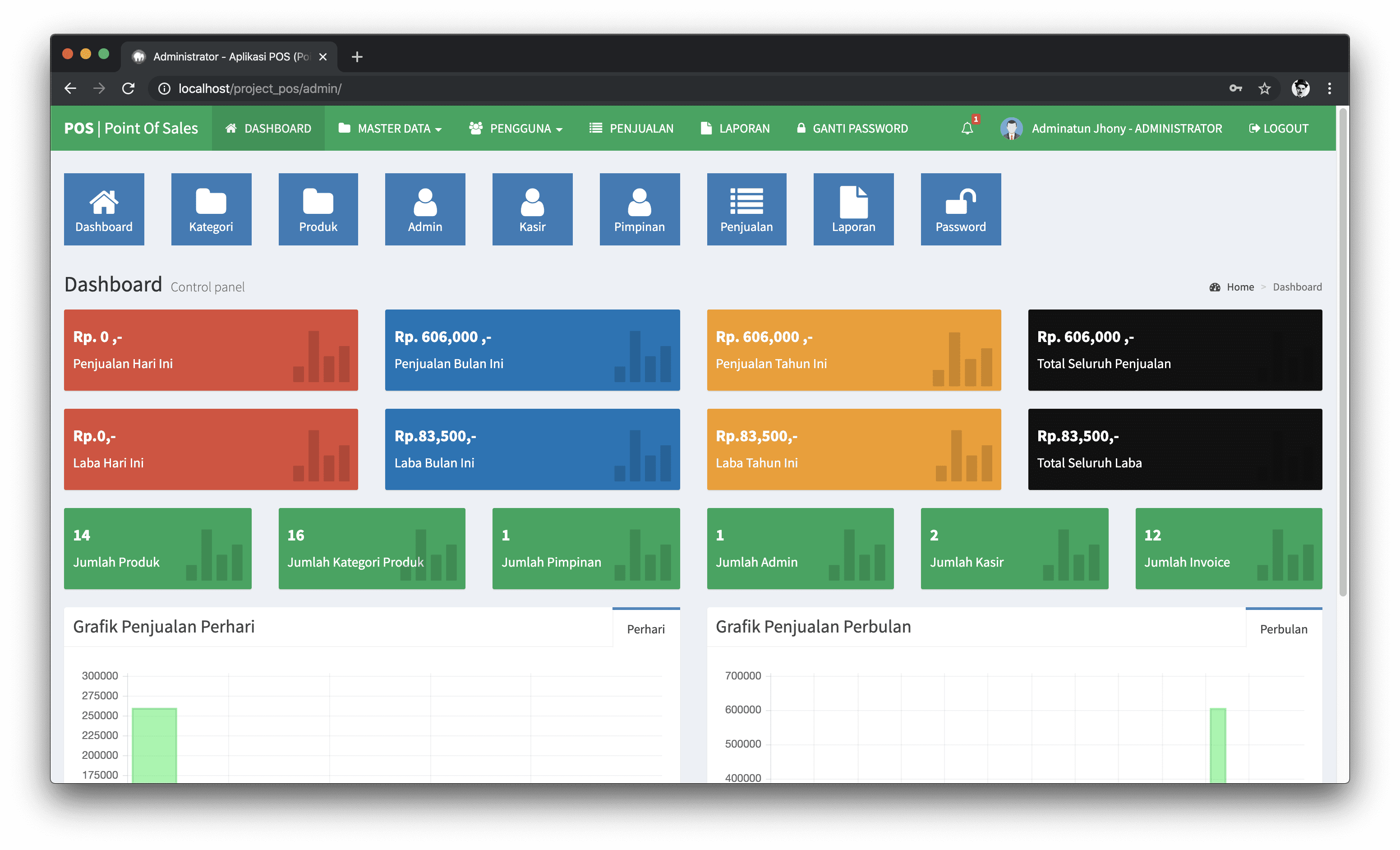Open the Produk folder tile
The image size is (1400, 850).
click(318, 209)
